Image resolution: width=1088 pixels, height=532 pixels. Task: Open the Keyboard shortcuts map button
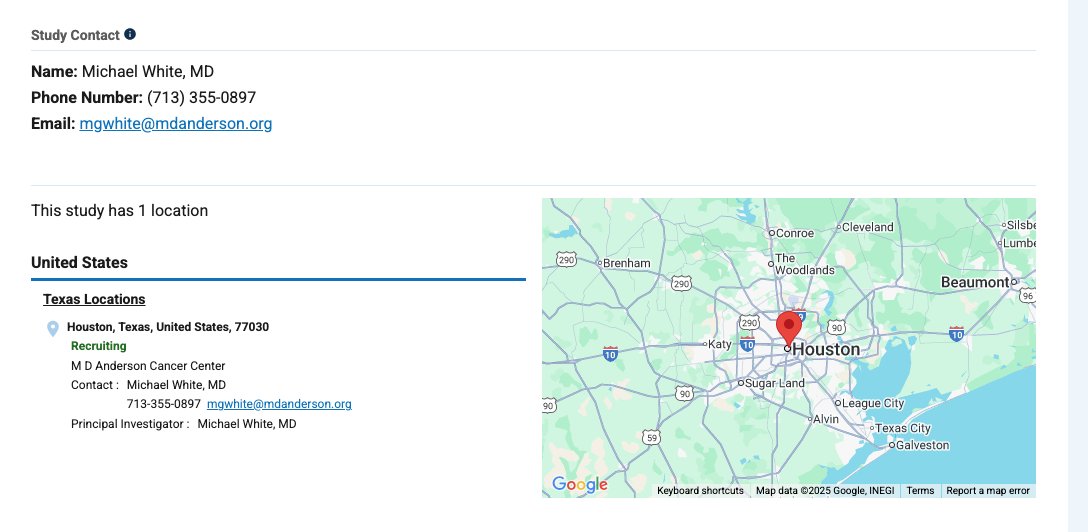(700, 490)
